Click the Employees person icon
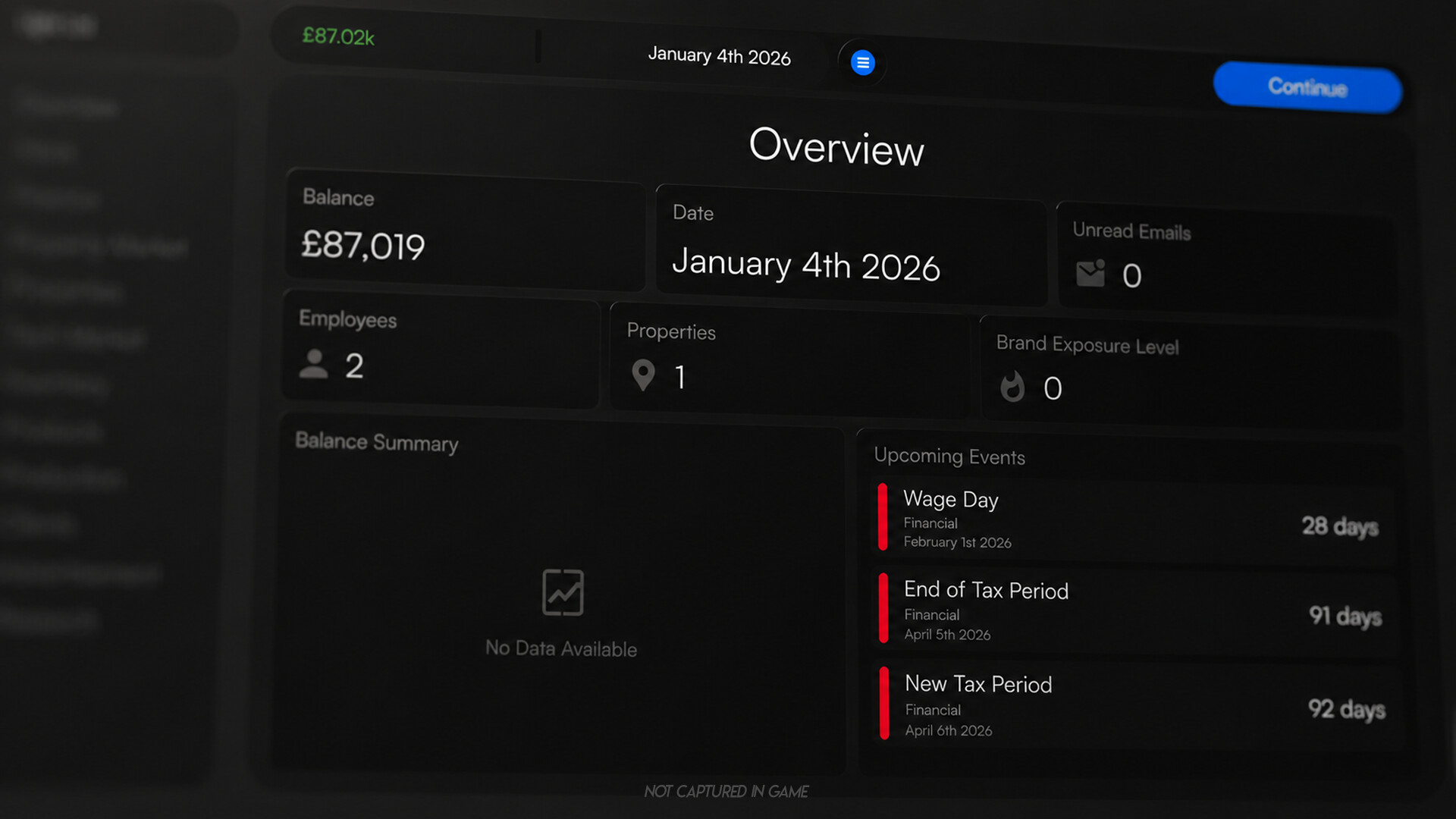 click(x=313, y=363)
